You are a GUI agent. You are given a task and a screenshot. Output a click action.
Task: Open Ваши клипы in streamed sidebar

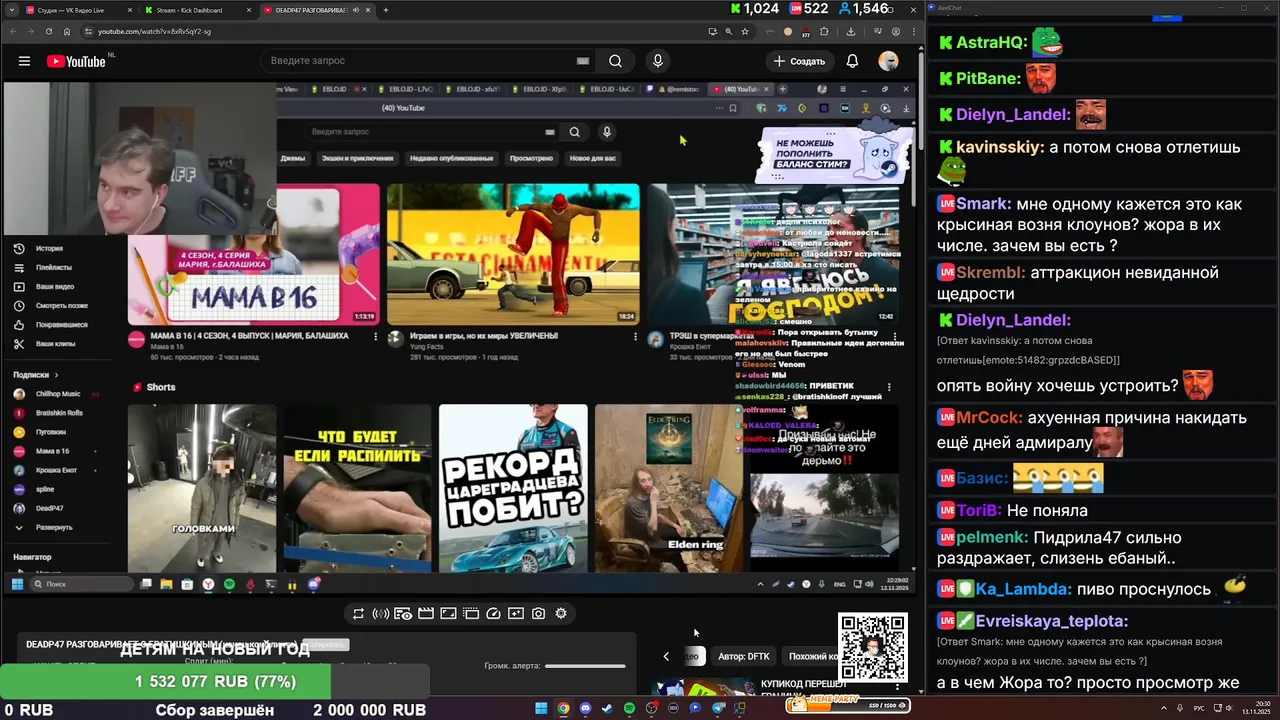(x=54, y=344)
